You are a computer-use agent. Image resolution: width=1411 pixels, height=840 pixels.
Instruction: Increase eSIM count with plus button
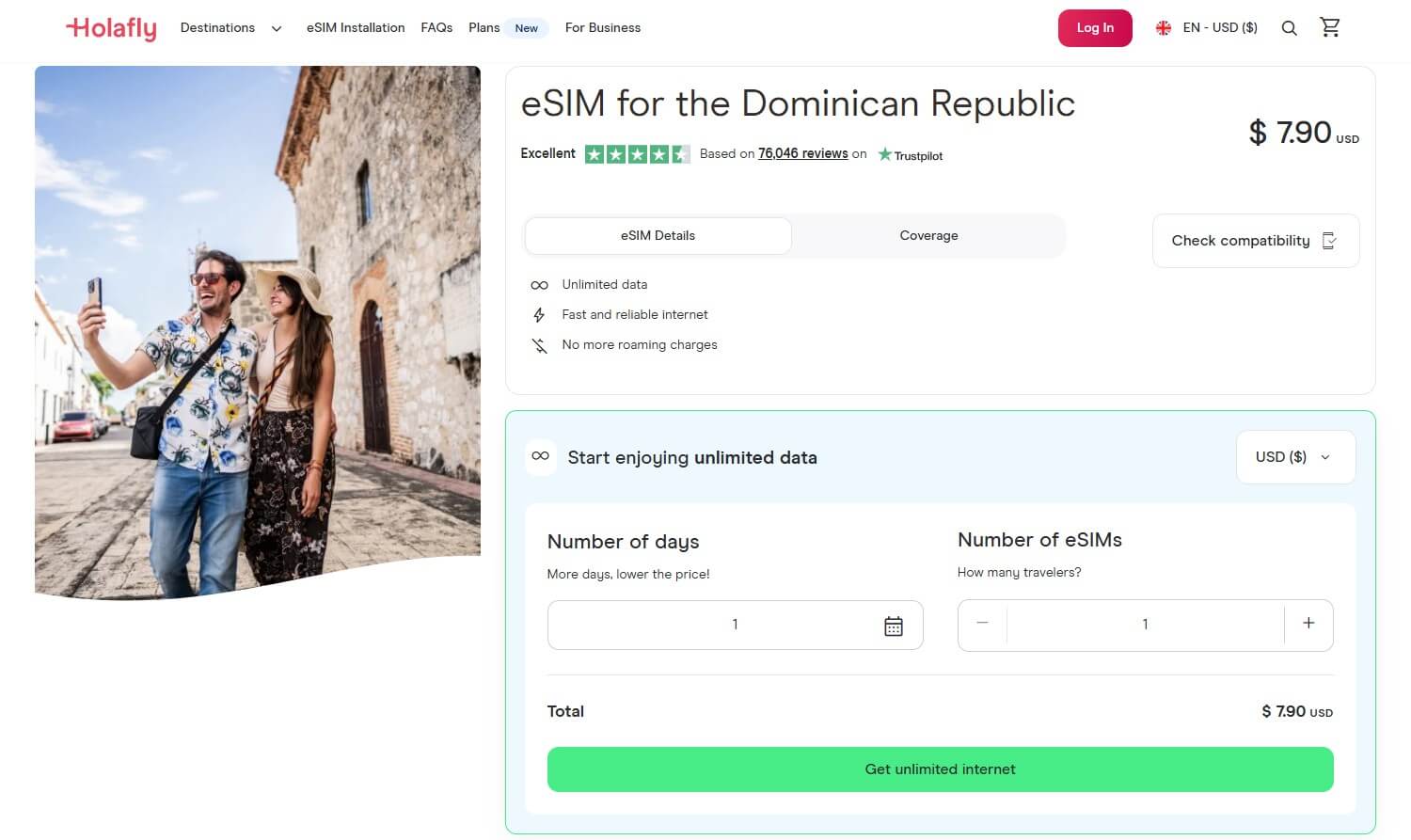click(1308, 624)
